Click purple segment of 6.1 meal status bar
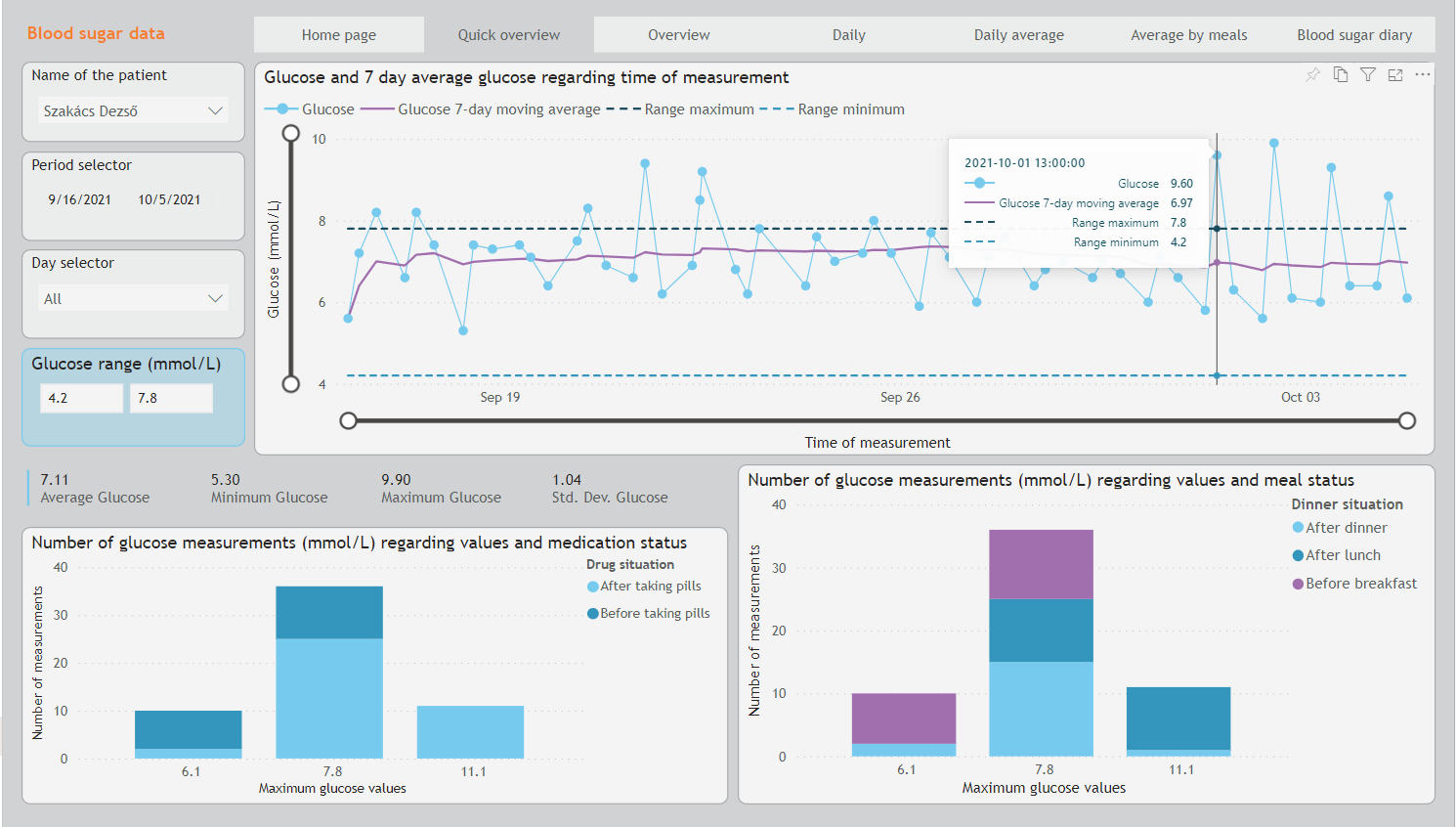1456x827 pixels. coord(904,718)
